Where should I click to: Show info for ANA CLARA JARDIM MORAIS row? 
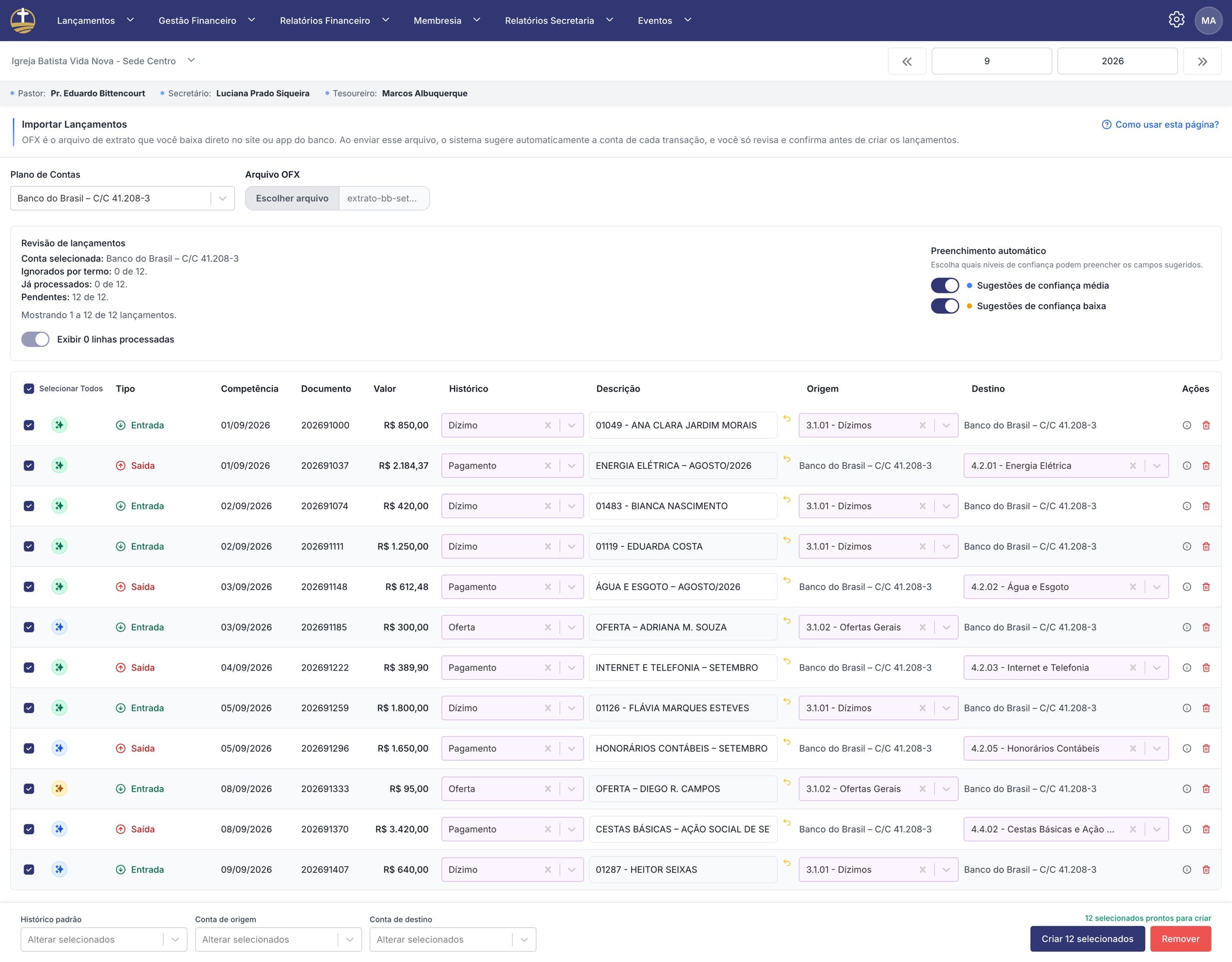[x=1187, y=425]
